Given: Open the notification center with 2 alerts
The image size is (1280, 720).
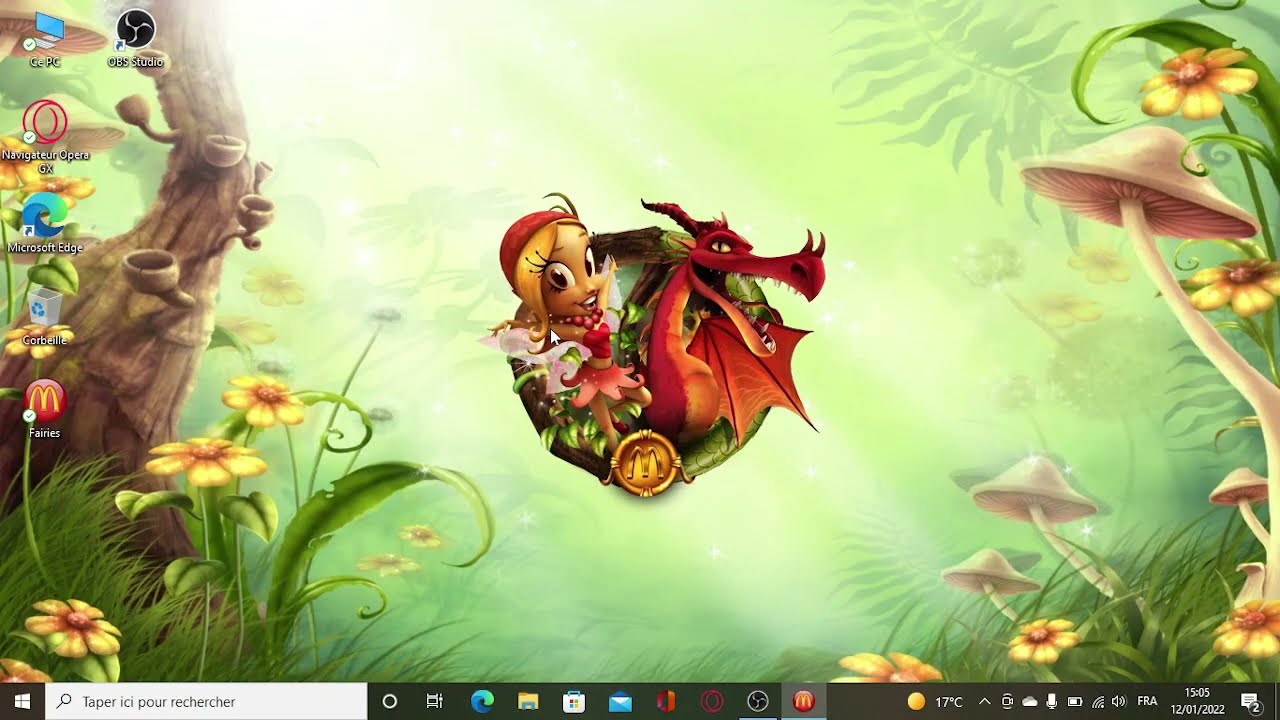Looking at the screenshot, I should pos(1250,702).
